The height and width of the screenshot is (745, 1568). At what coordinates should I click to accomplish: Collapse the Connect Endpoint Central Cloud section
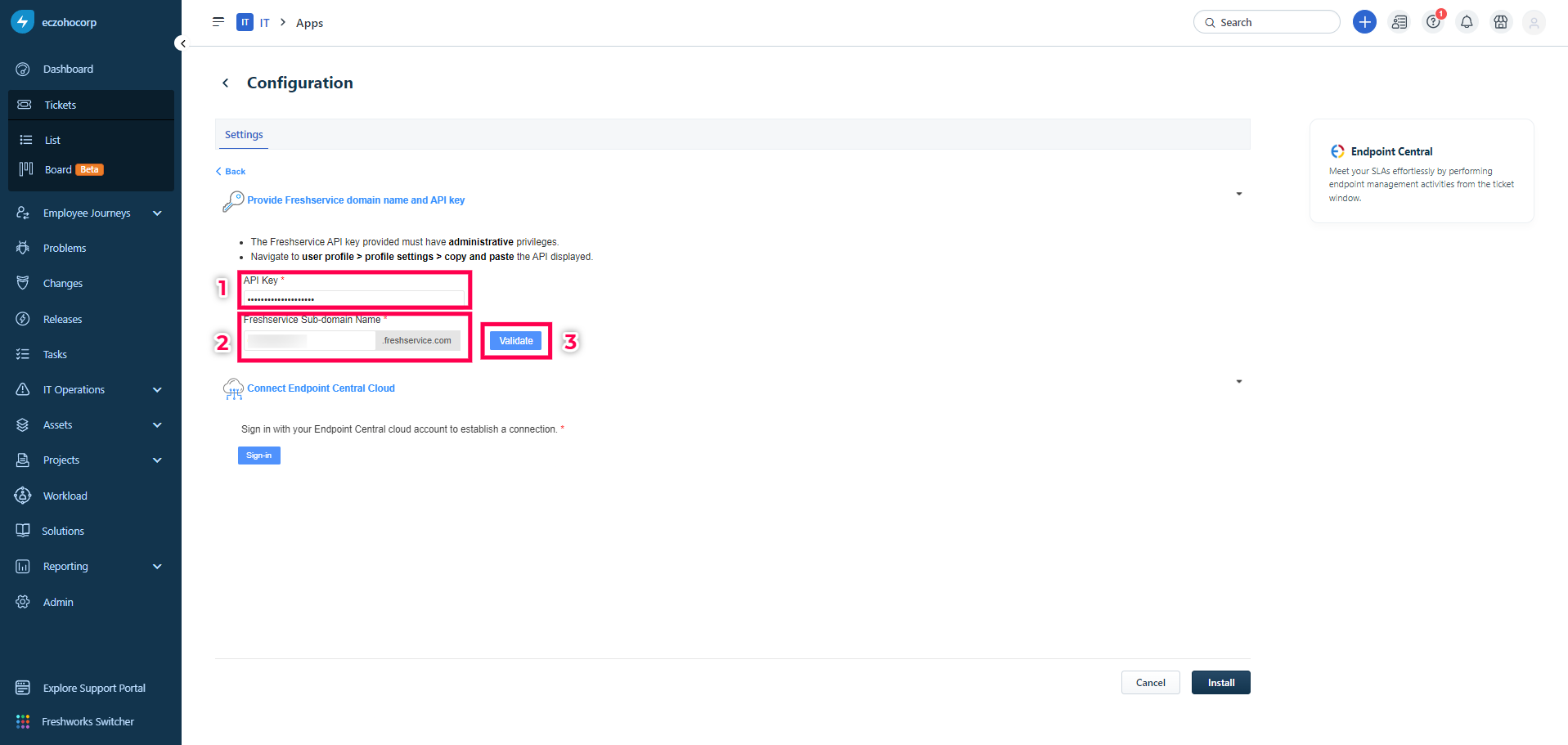[1239, 382]
